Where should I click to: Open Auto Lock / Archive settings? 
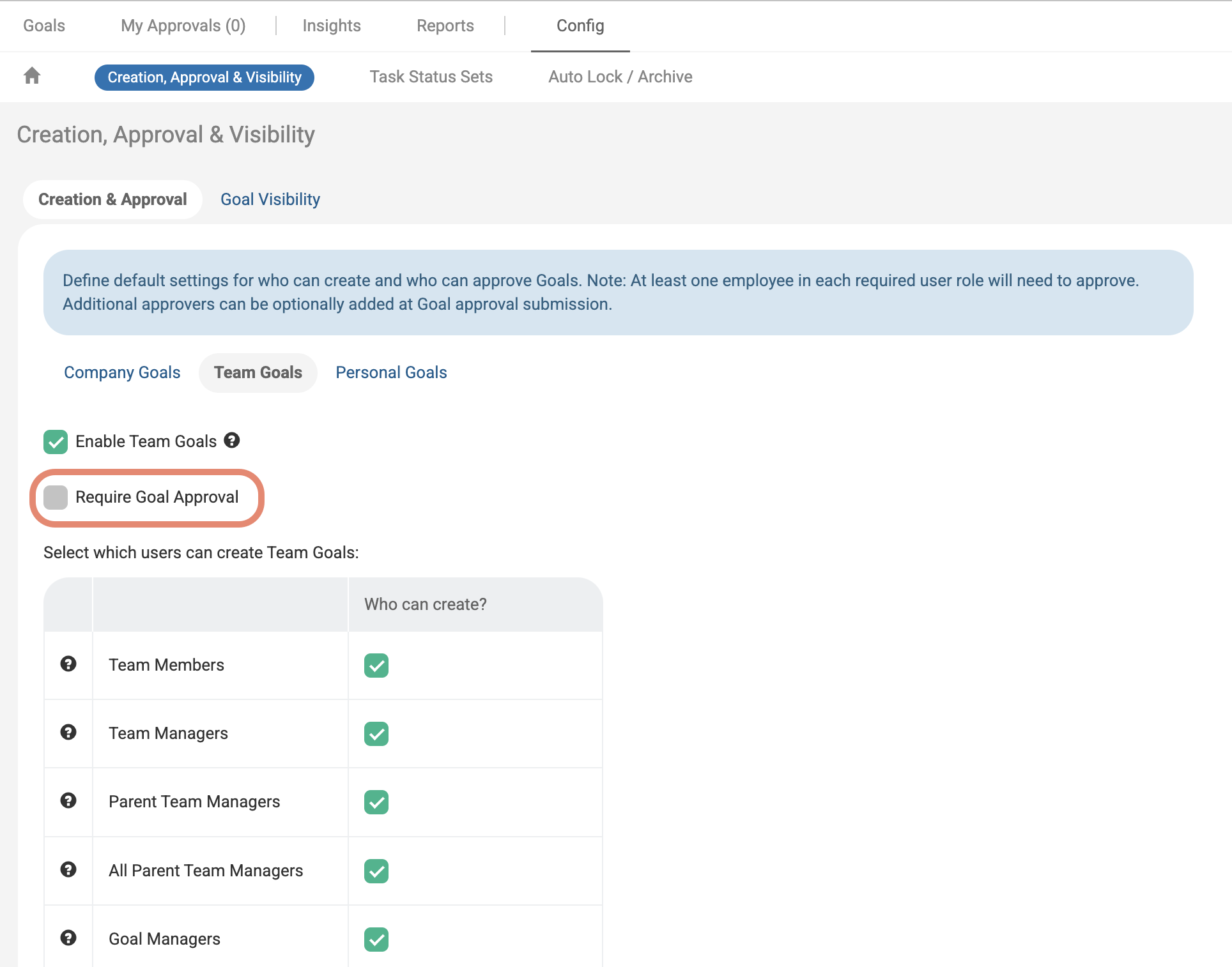pos(620,77)
